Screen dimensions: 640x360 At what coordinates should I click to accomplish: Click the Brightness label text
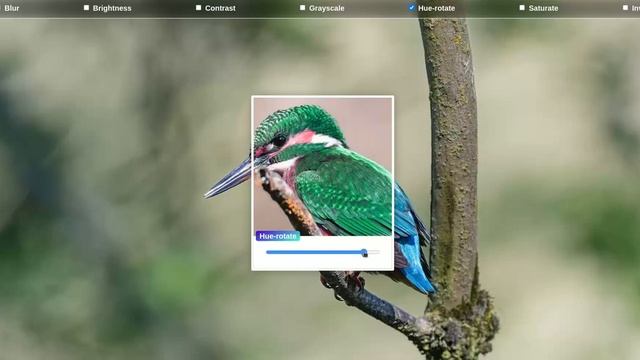pyautogui.click(x=112, y=8)
